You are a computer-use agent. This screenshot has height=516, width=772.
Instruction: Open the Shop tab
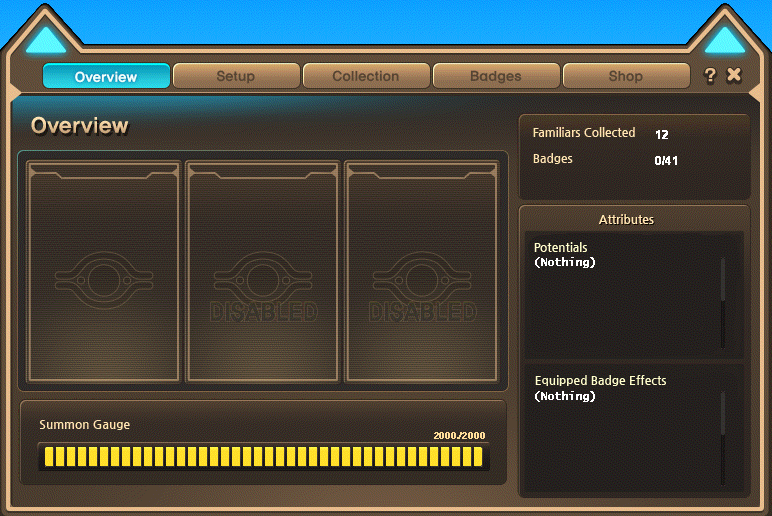[x=626, y=76]
